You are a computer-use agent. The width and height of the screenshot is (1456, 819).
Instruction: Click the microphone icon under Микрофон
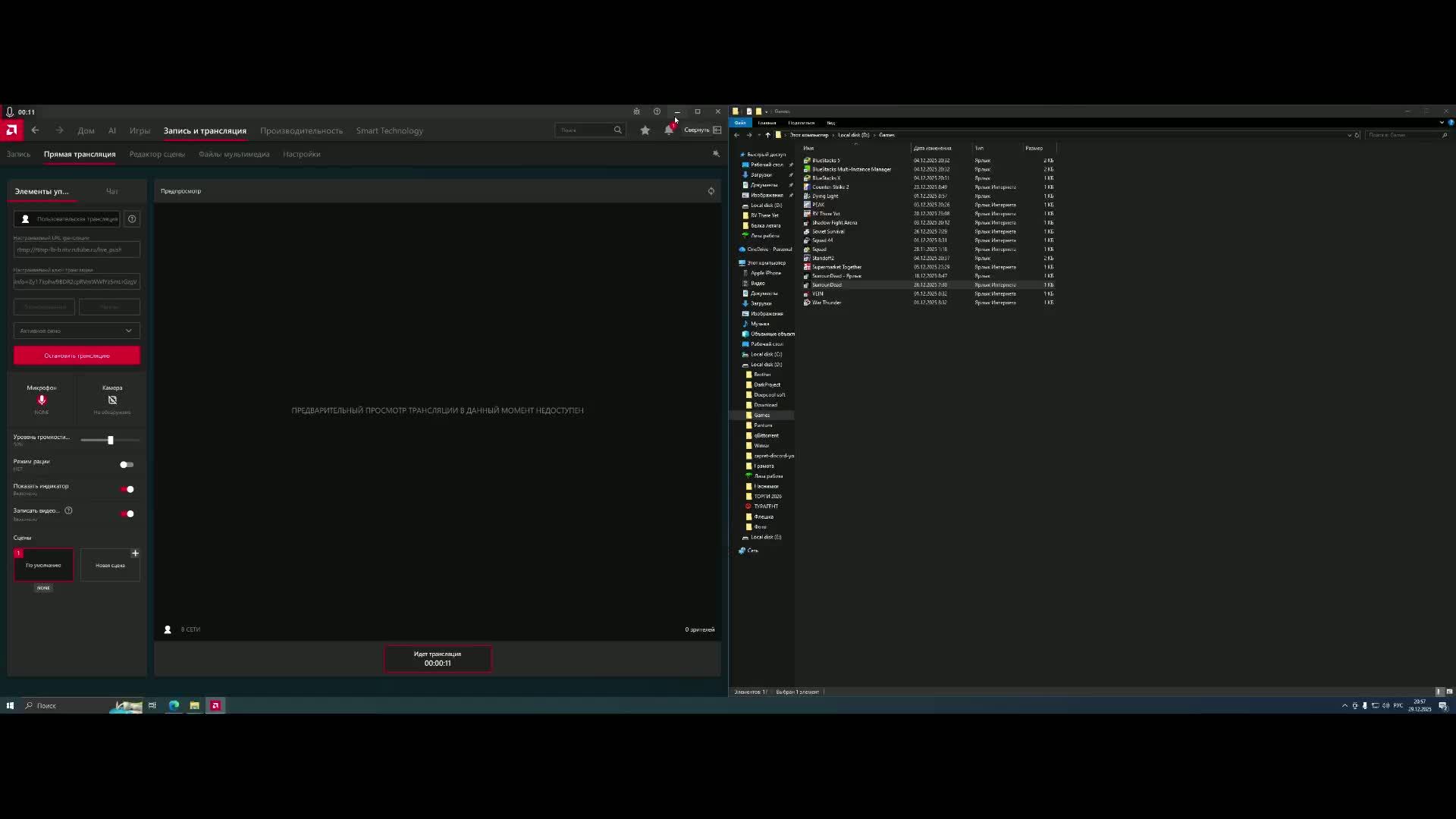click(x=42, y=400)
